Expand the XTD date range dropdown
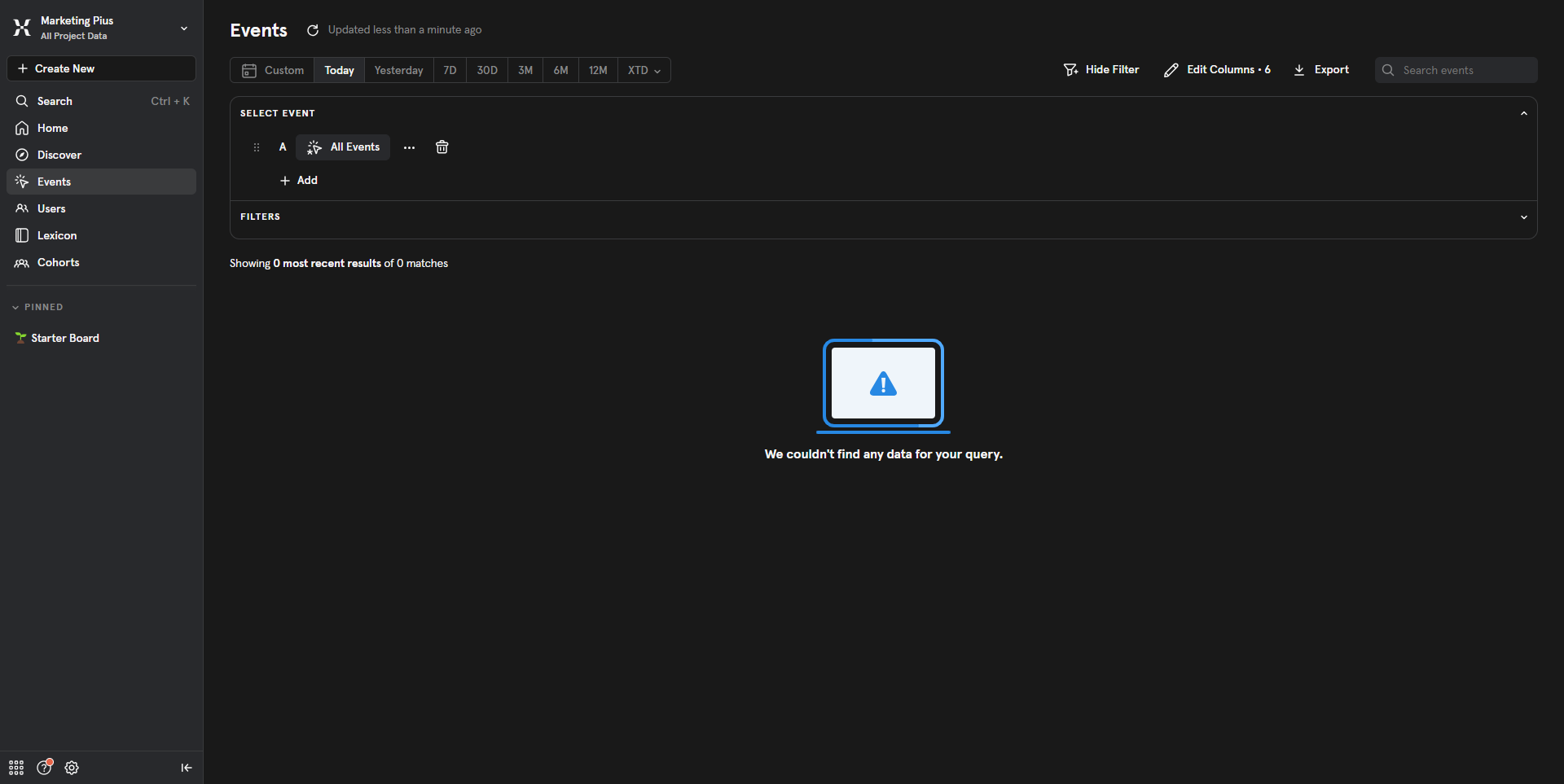The image size is (1564, 784). (x=644, y=70)
